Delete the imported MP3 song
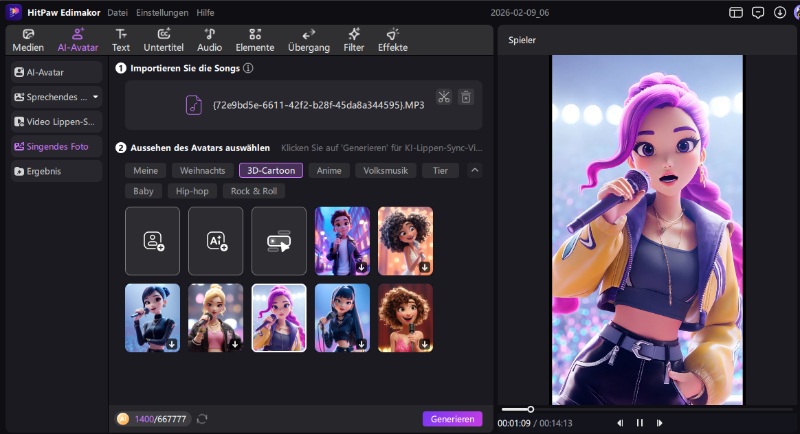The image size is (800, 434). (465, 97)
